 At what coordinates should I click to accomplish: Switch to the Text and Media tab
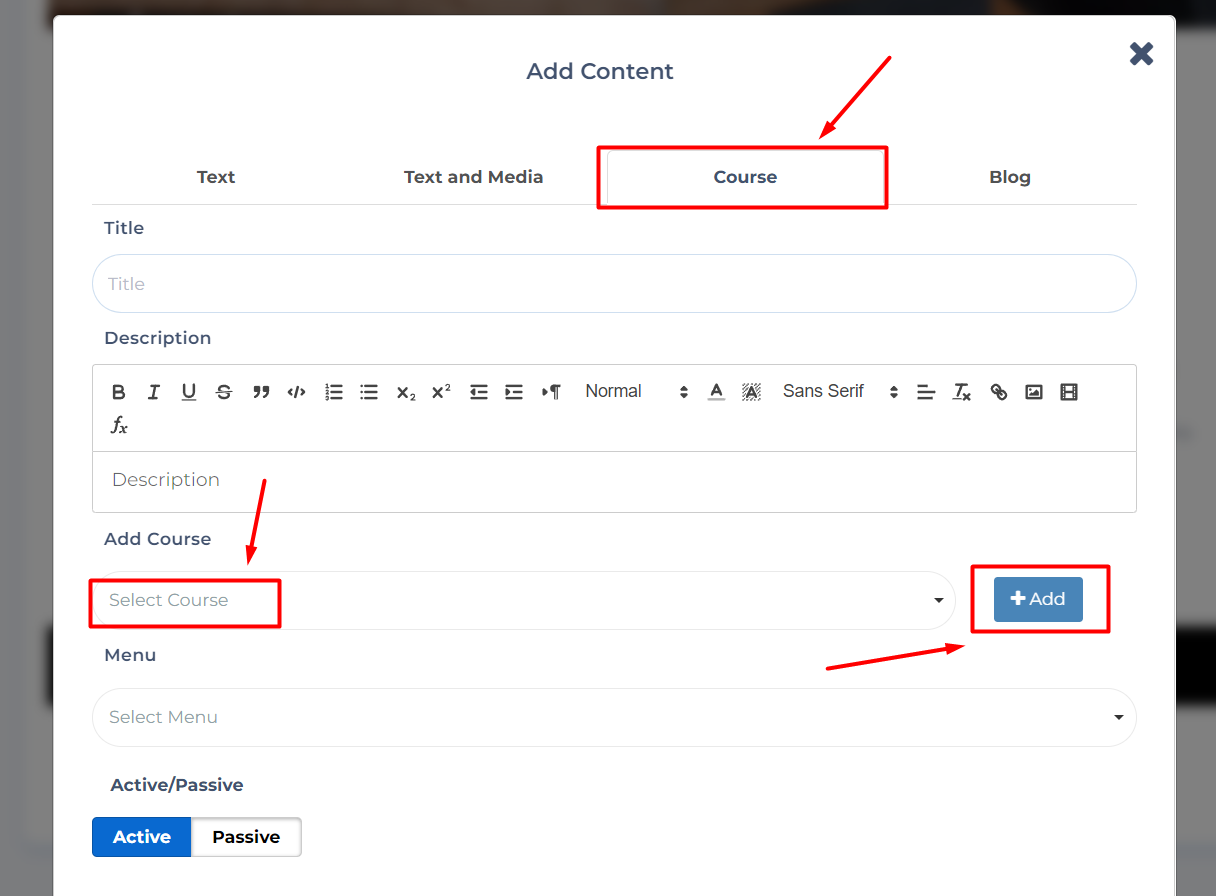click(x=473, y=177)
